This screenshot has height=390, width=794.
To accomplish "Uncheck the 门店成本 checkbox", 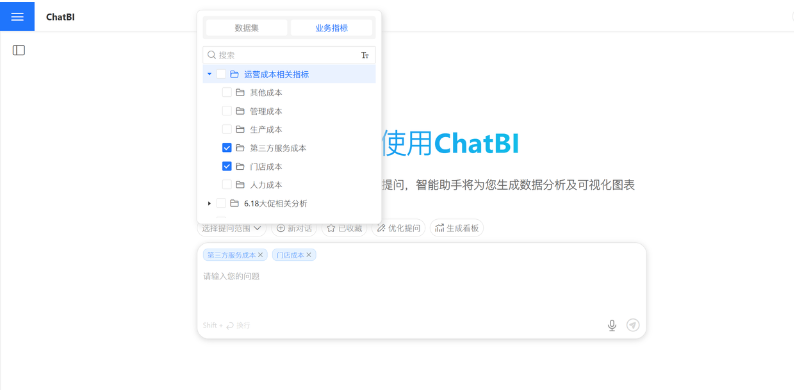I will [227, 166].
